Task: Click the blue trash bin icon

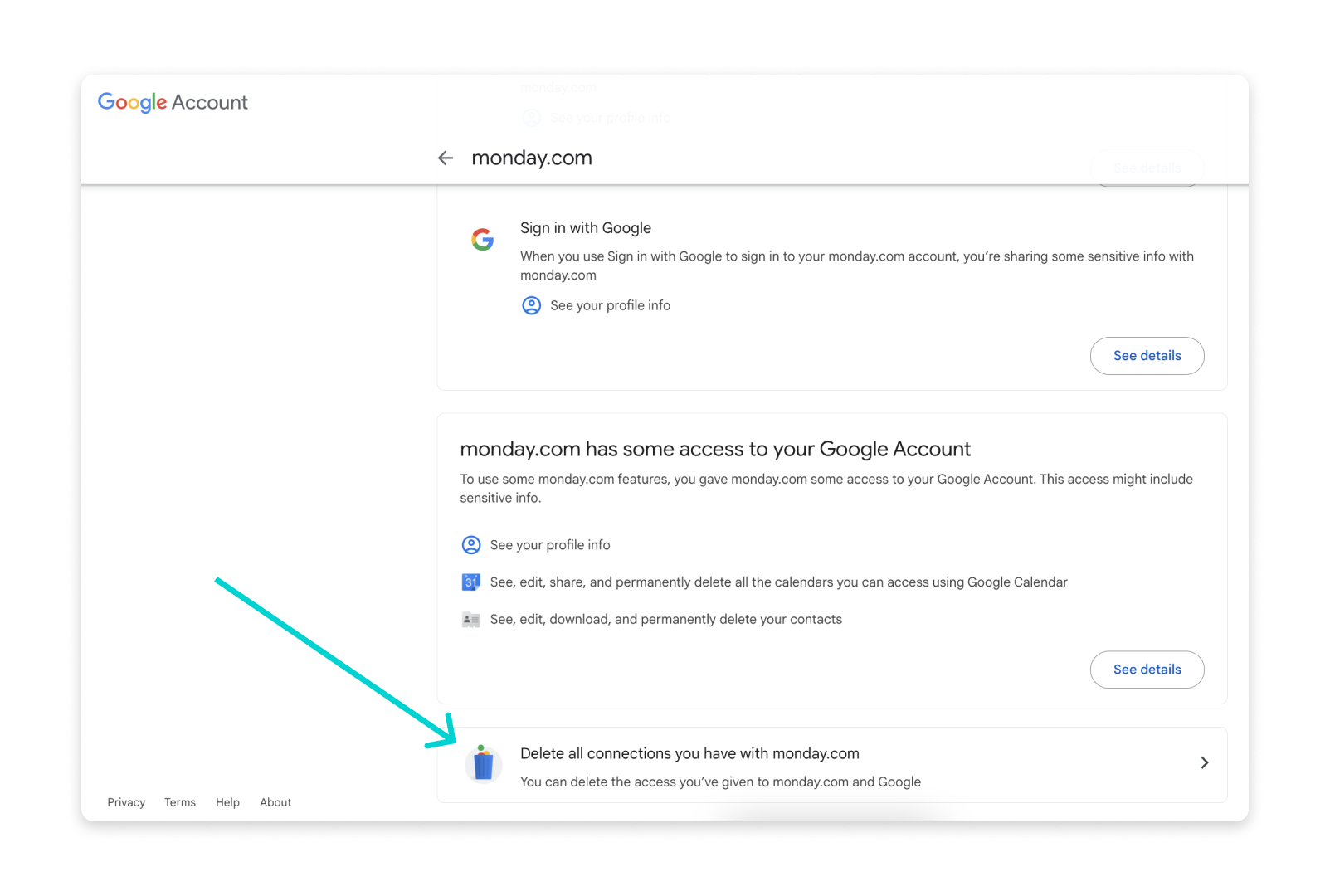Action: coord(483,763)
